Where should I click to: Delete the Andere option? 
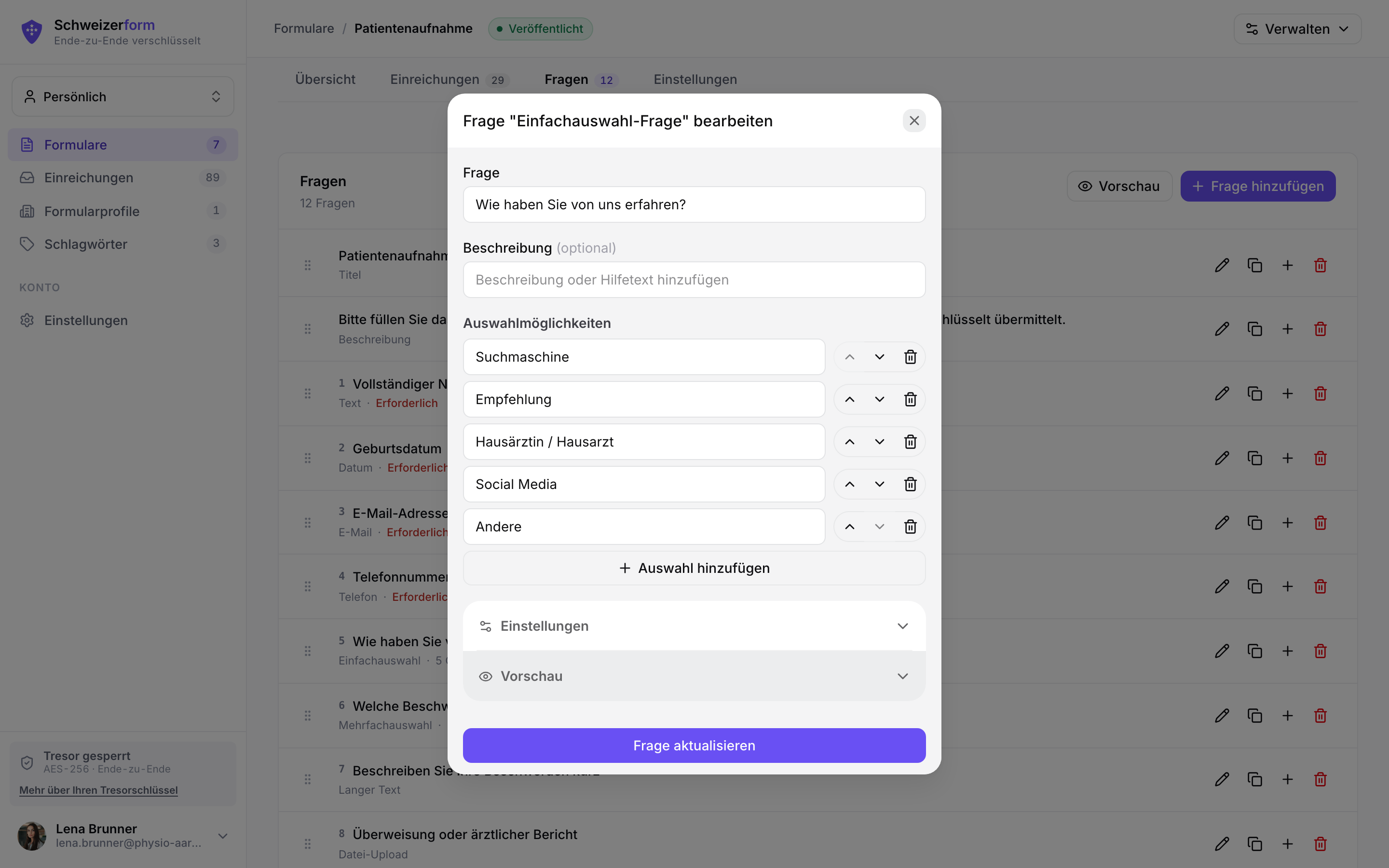point(910,527)
